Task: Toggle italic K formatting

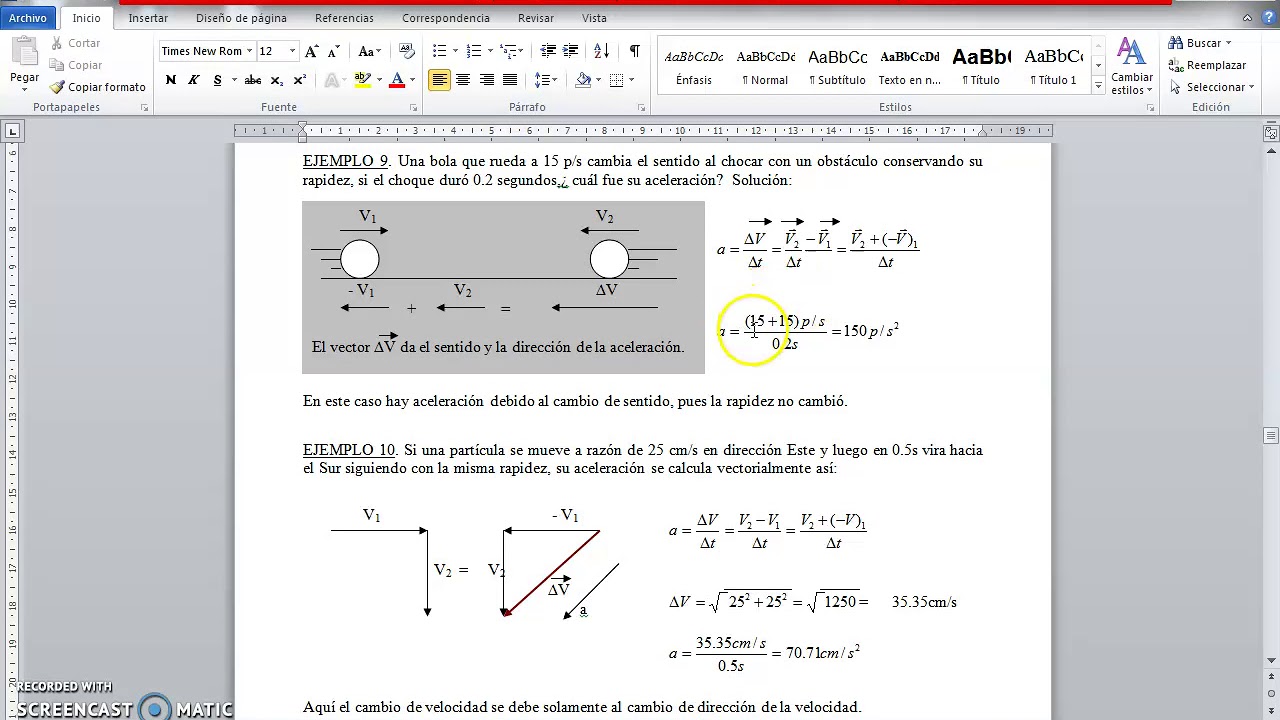Action: pyautogui.click(x=194, y=80)
